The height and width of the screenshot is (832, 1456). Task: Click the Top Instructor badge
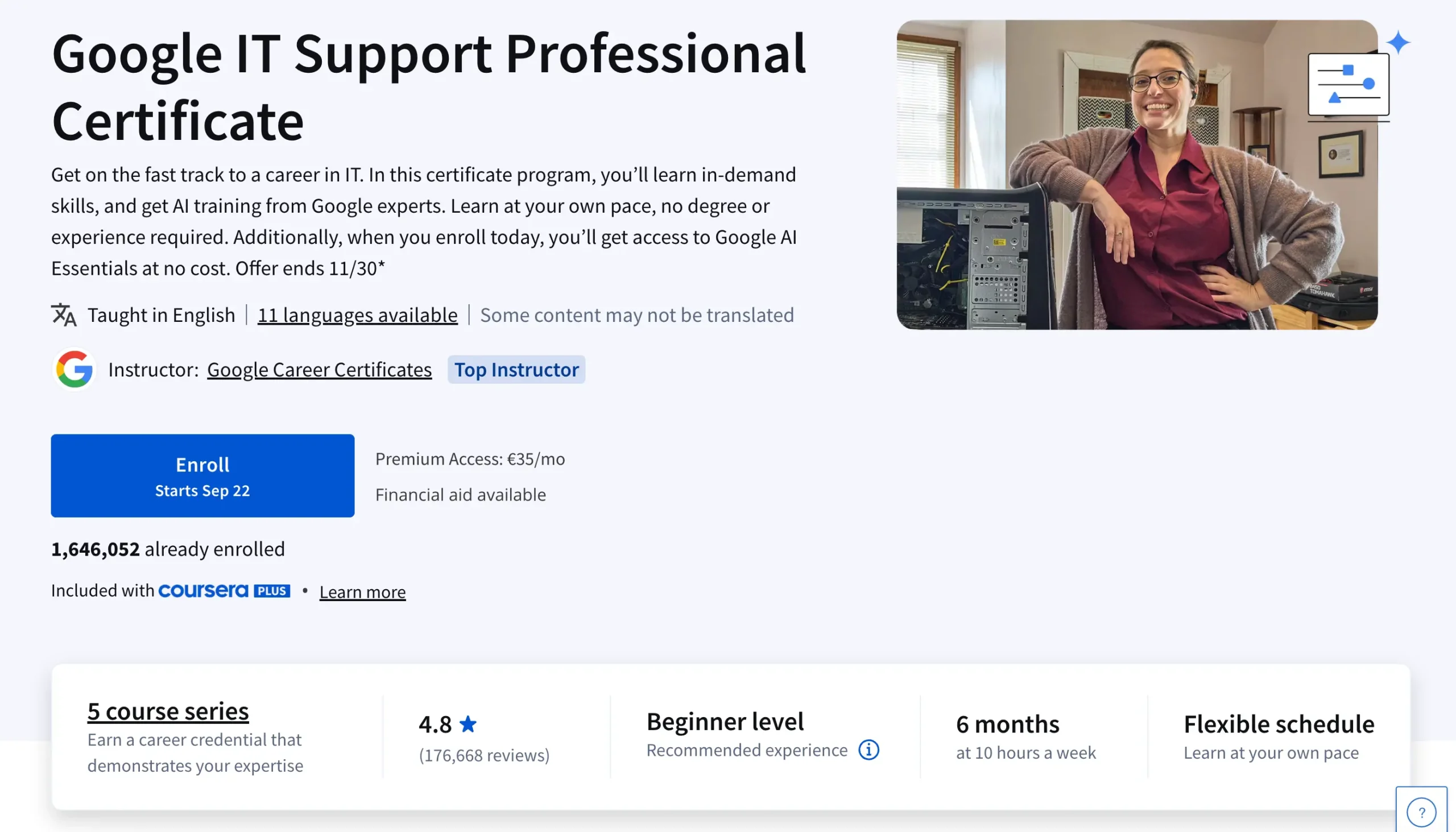click(516, 370)
